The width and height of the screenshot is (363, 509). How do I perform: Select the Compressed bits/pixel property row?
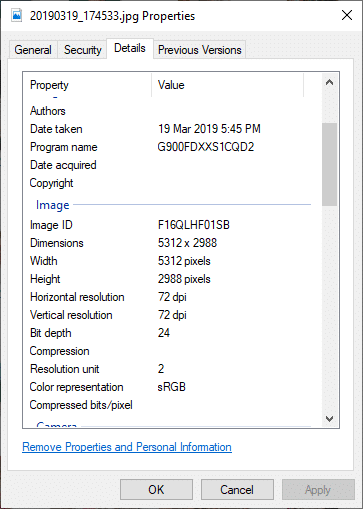point(170,405)
